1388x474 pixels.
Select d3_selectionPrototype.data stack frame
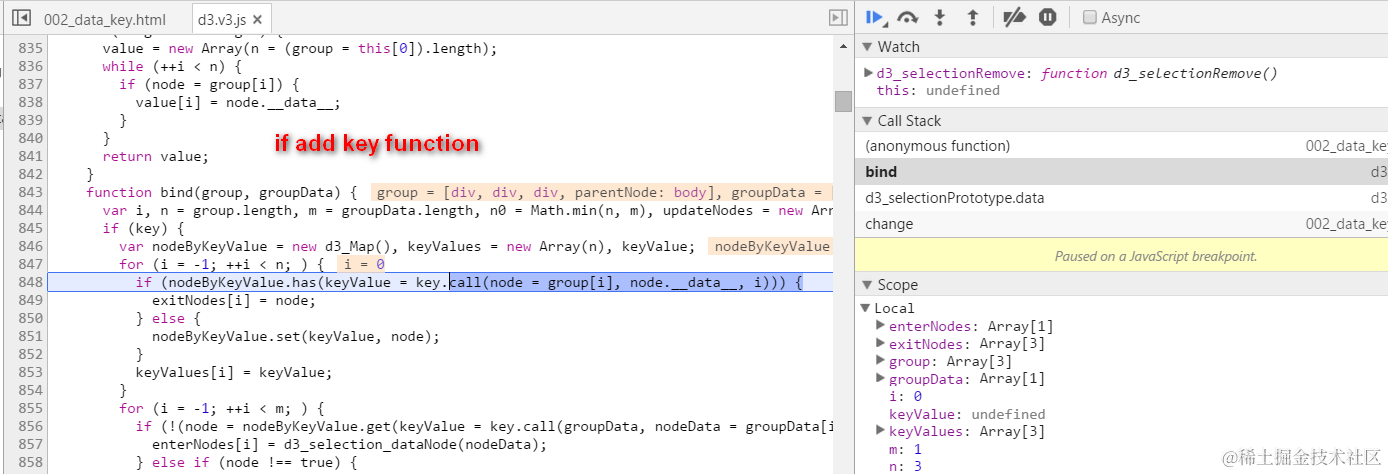coord(1121,198)
